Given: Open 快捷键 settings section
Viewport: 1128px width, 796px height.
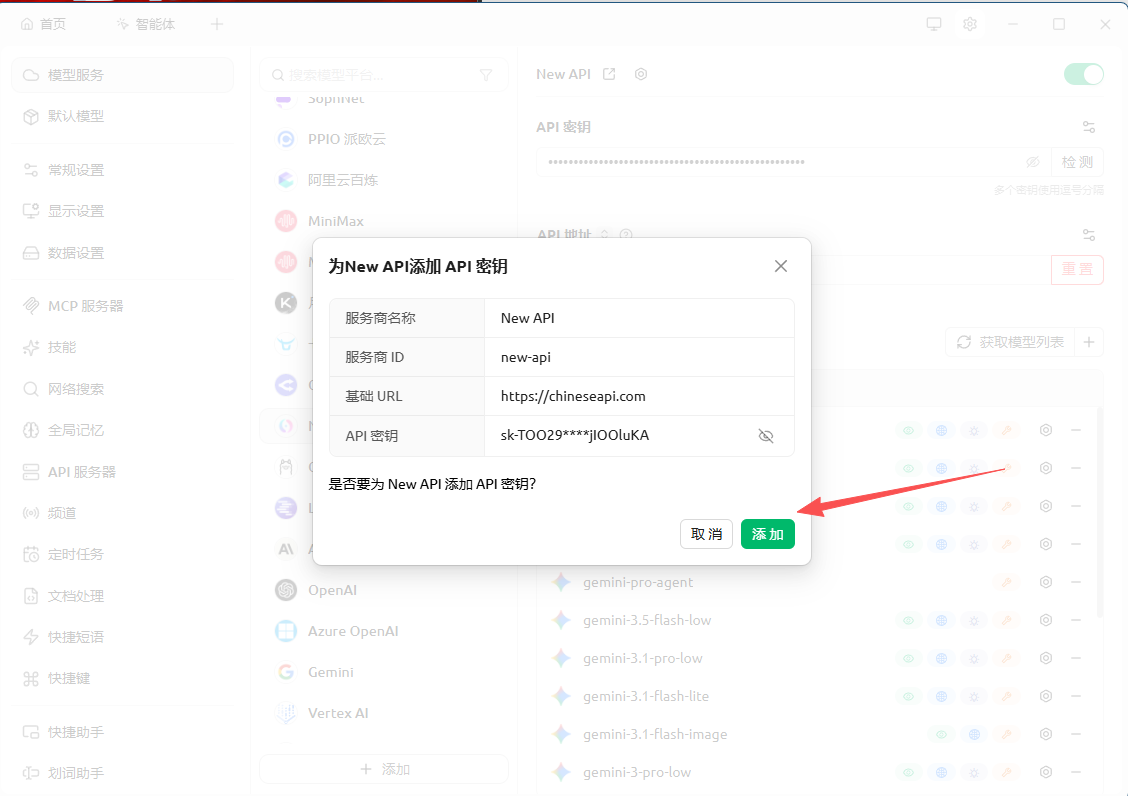Looking at the screenshot, I should point(122,679).
